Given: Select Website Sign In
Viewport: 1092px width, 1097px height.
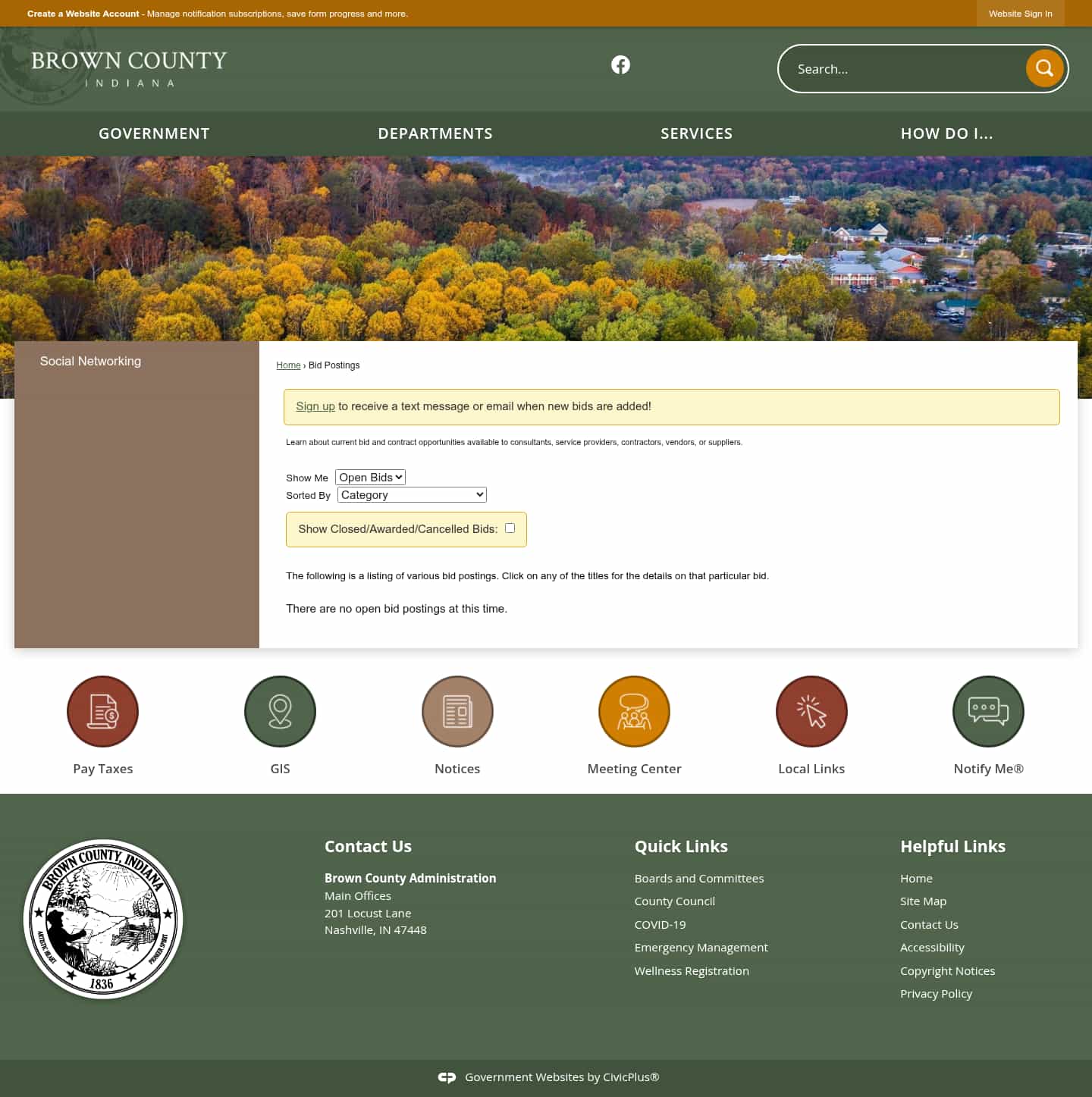Looking at the screenshot, I should [x=1020, y=13].
